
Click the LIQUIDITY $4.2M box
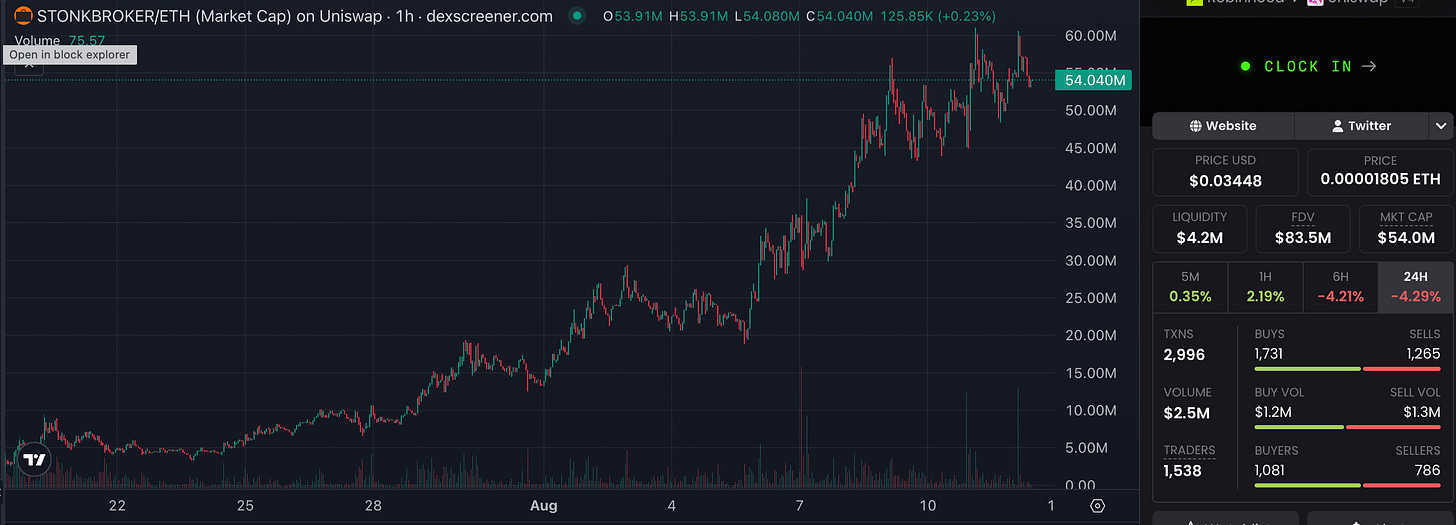tap(1199, 228)
